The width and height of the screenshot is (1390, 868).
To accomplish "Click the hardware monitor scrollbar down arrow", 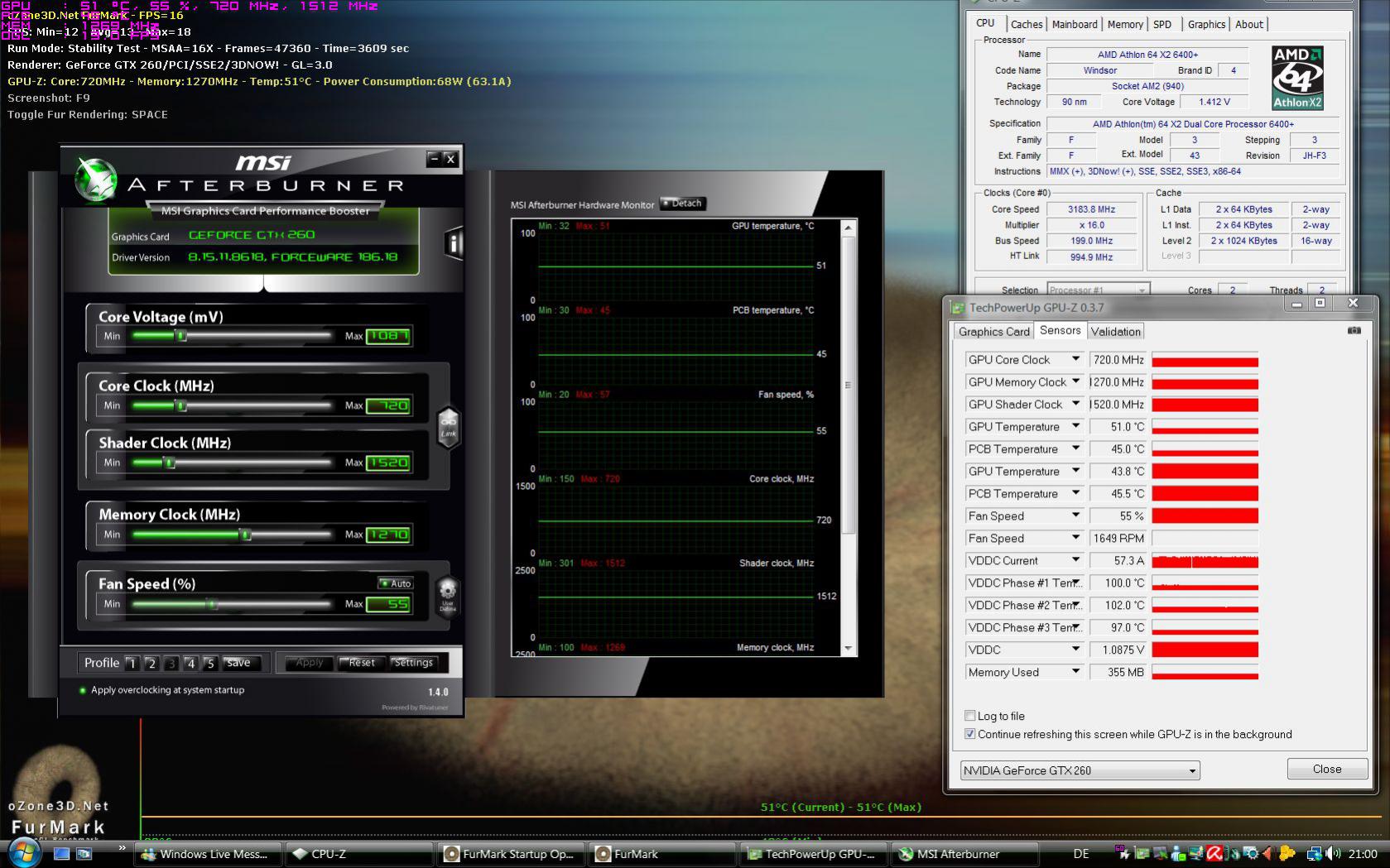I will 849,649.
